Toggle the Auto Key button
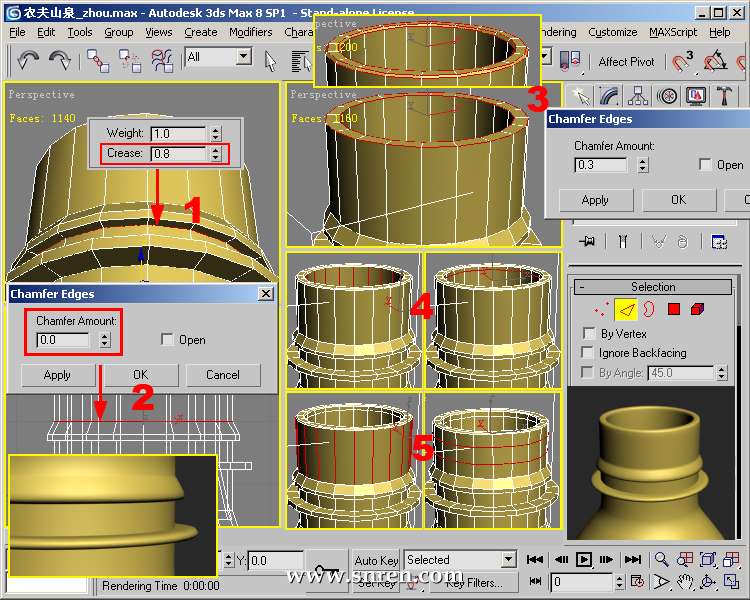Screen dimensions: 750x600 click(376, 560)
